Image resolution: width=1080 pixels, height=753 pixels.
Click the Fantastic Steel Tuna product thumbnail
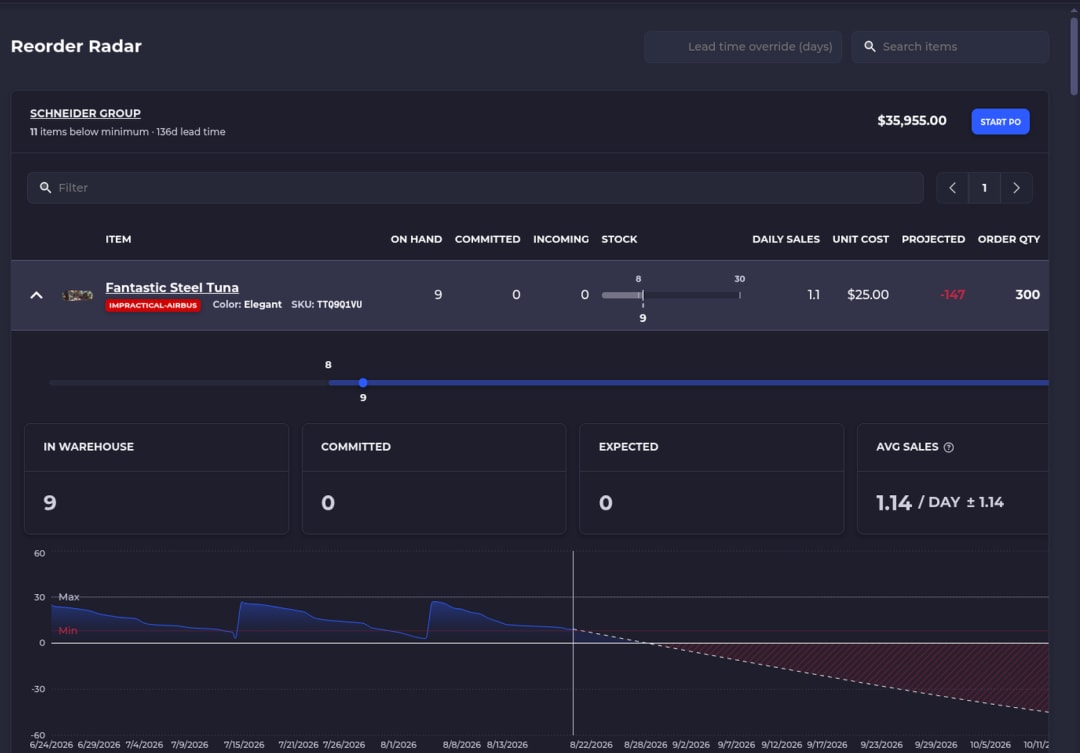77,295
